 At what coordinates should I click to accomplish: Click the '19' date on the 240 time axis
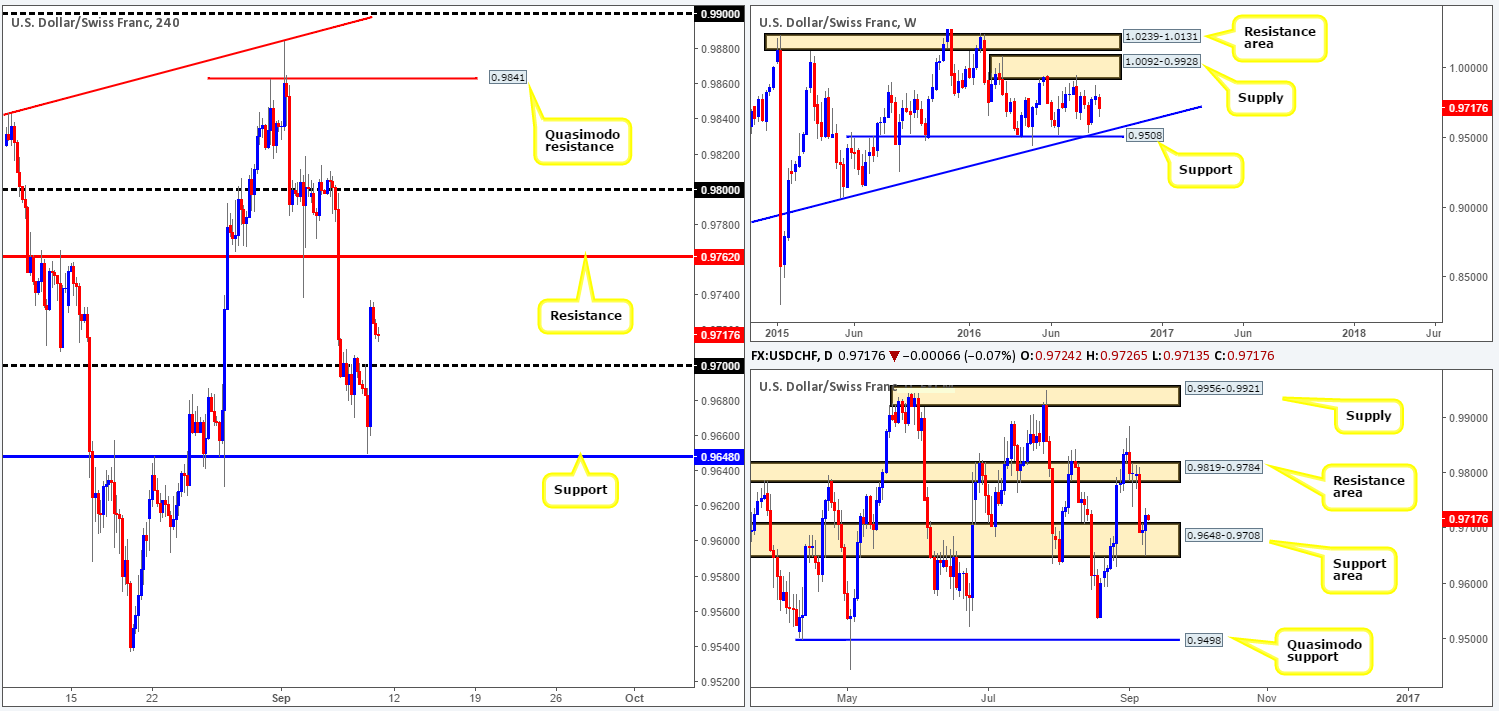point(473,697)
